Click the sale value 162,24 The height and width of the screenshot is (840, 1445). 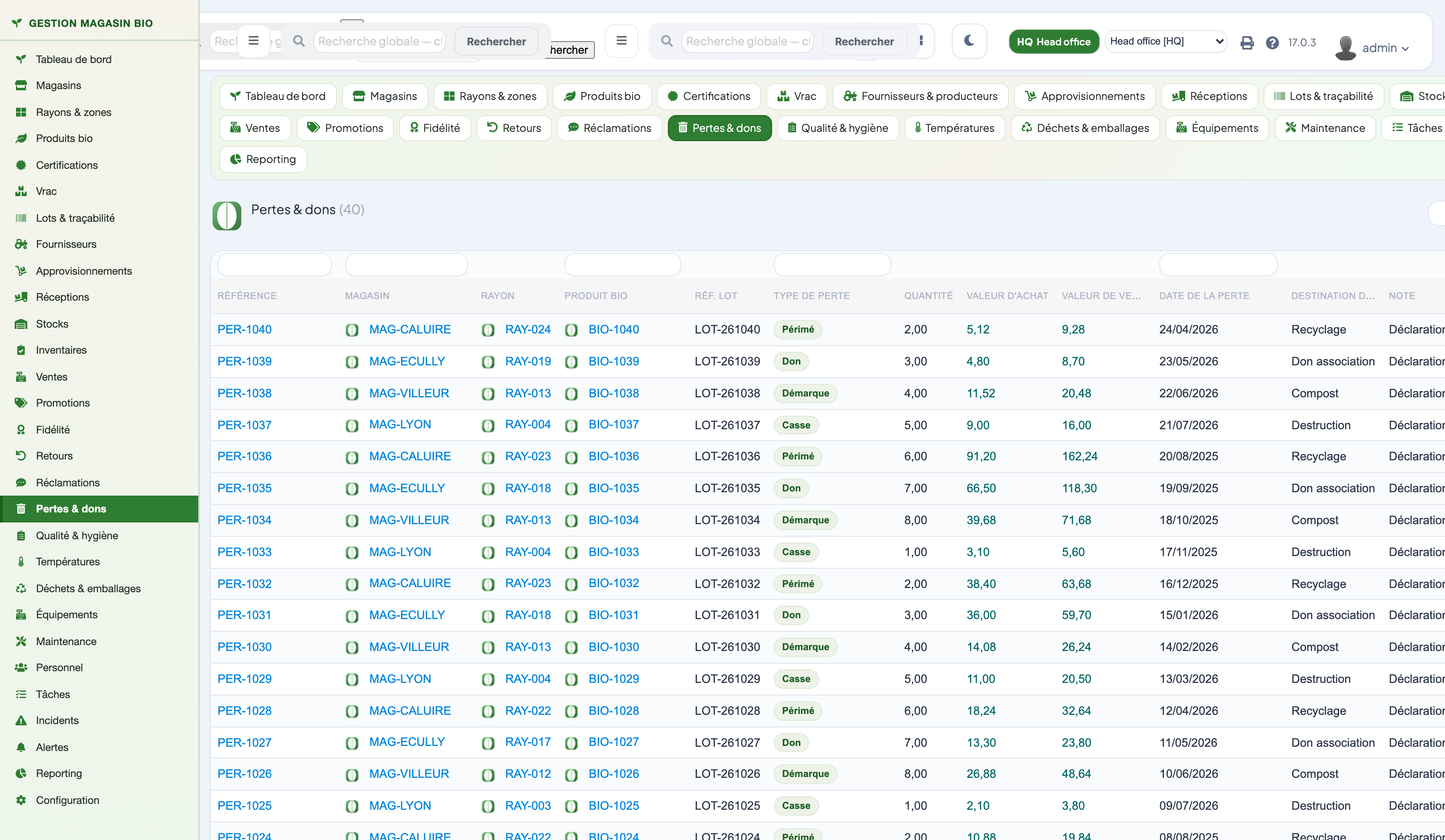[1080, 457]
